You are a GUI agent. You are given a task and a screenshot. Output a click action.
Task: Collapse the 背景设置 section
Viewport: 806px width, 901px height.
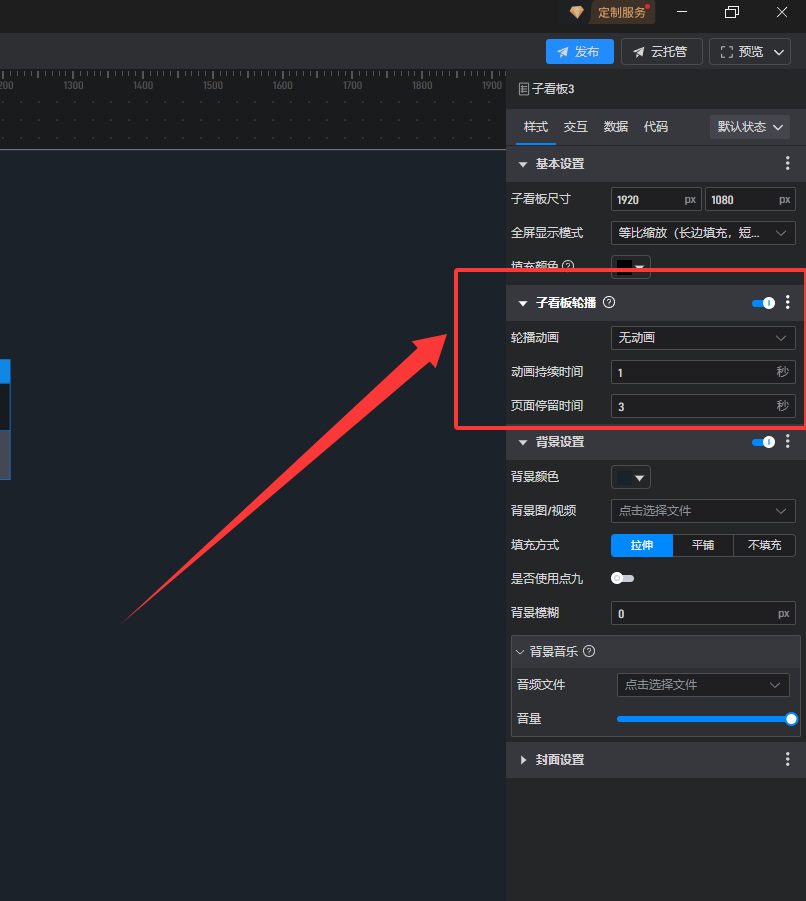(x=522, y=442)
